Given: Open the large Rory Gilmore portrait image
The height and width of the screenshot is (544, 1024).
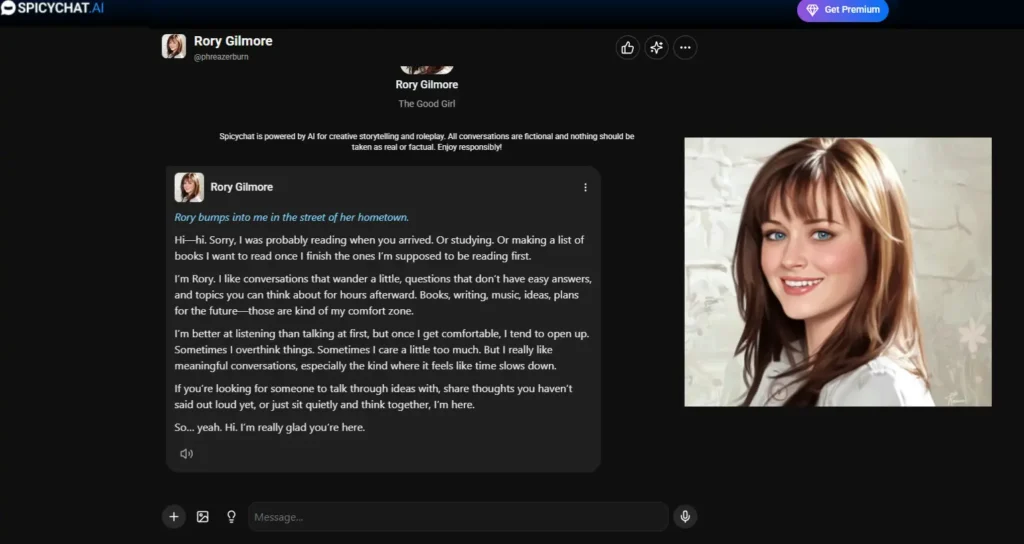Looking at the screenshot, I should pyautogui.click(x=838, y=272).
